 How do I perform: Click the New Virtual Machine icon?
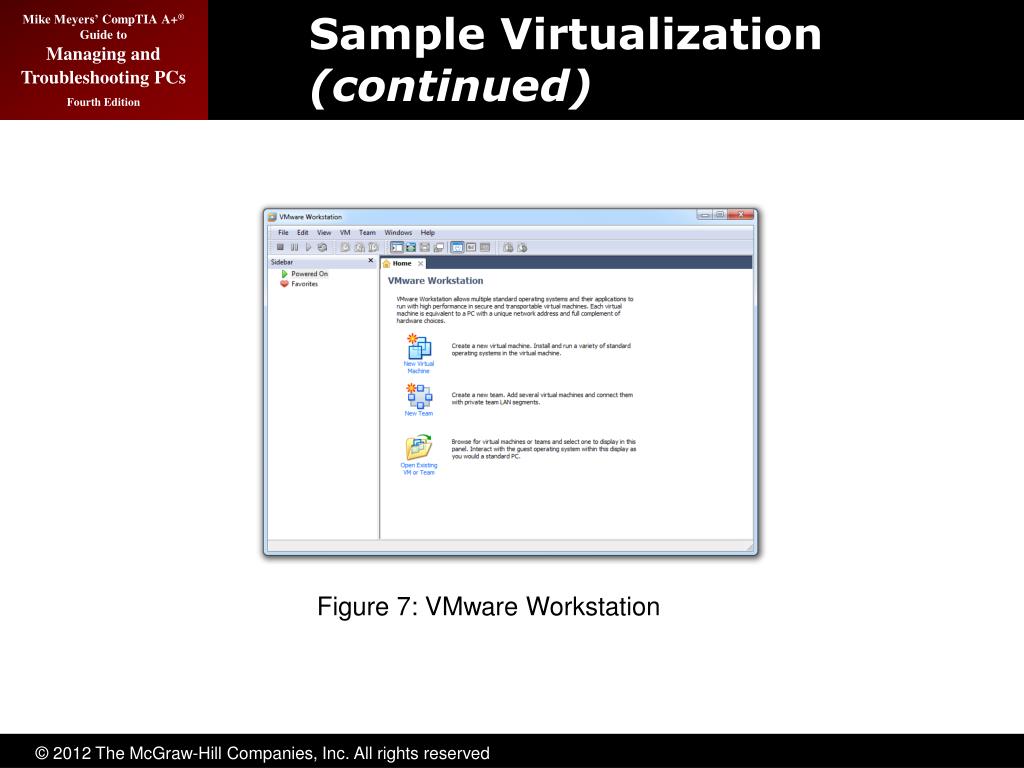(419, 347)
